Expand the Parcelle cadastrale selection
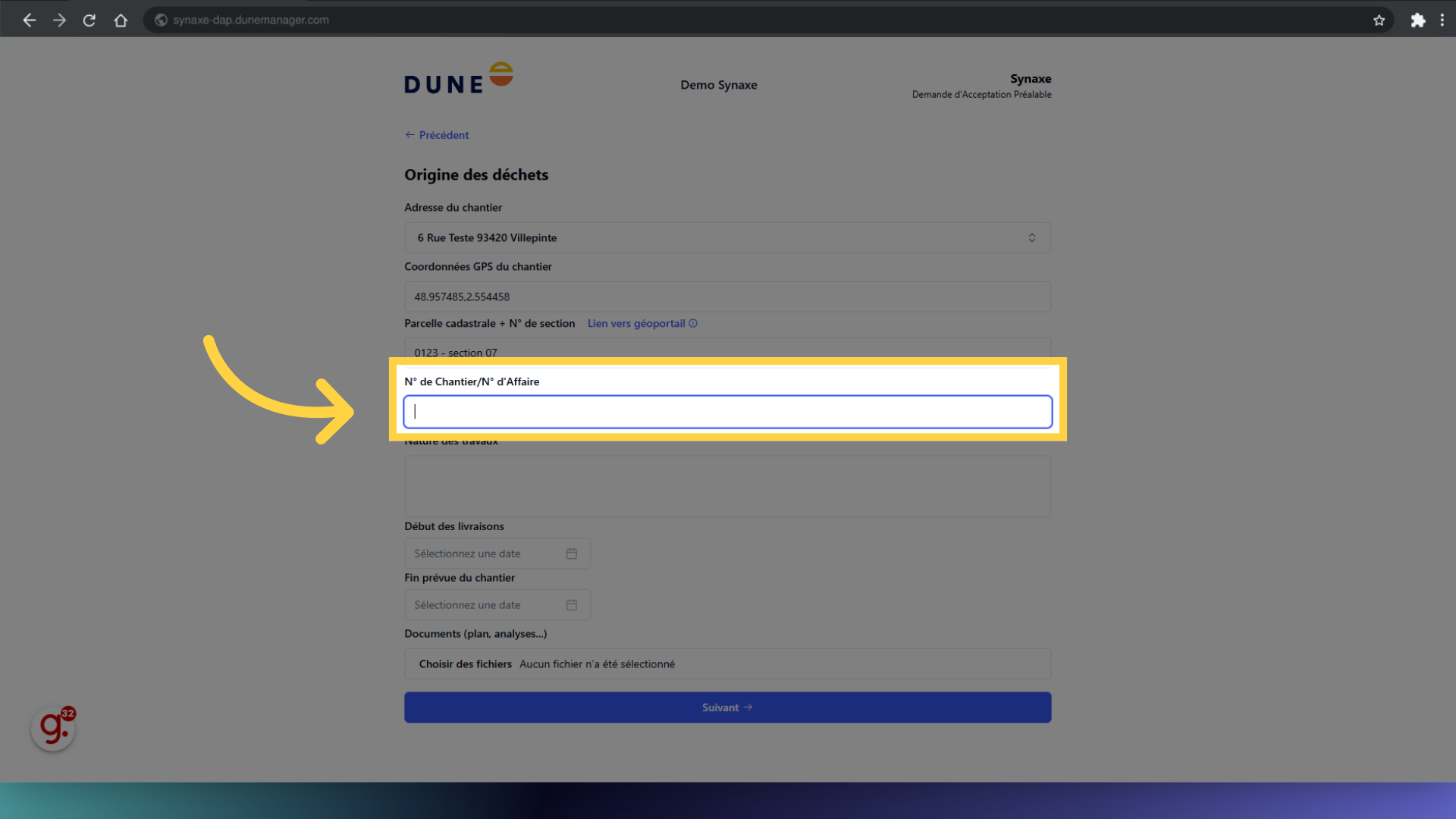 click(x=726, y=352)
